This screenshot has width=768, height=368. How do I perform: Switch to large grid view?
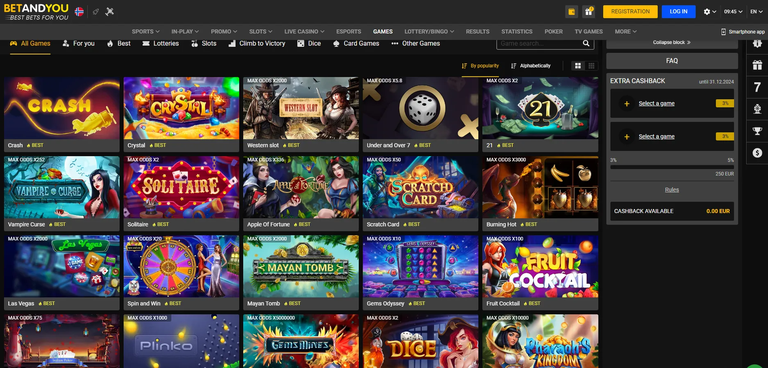[578, 66]
